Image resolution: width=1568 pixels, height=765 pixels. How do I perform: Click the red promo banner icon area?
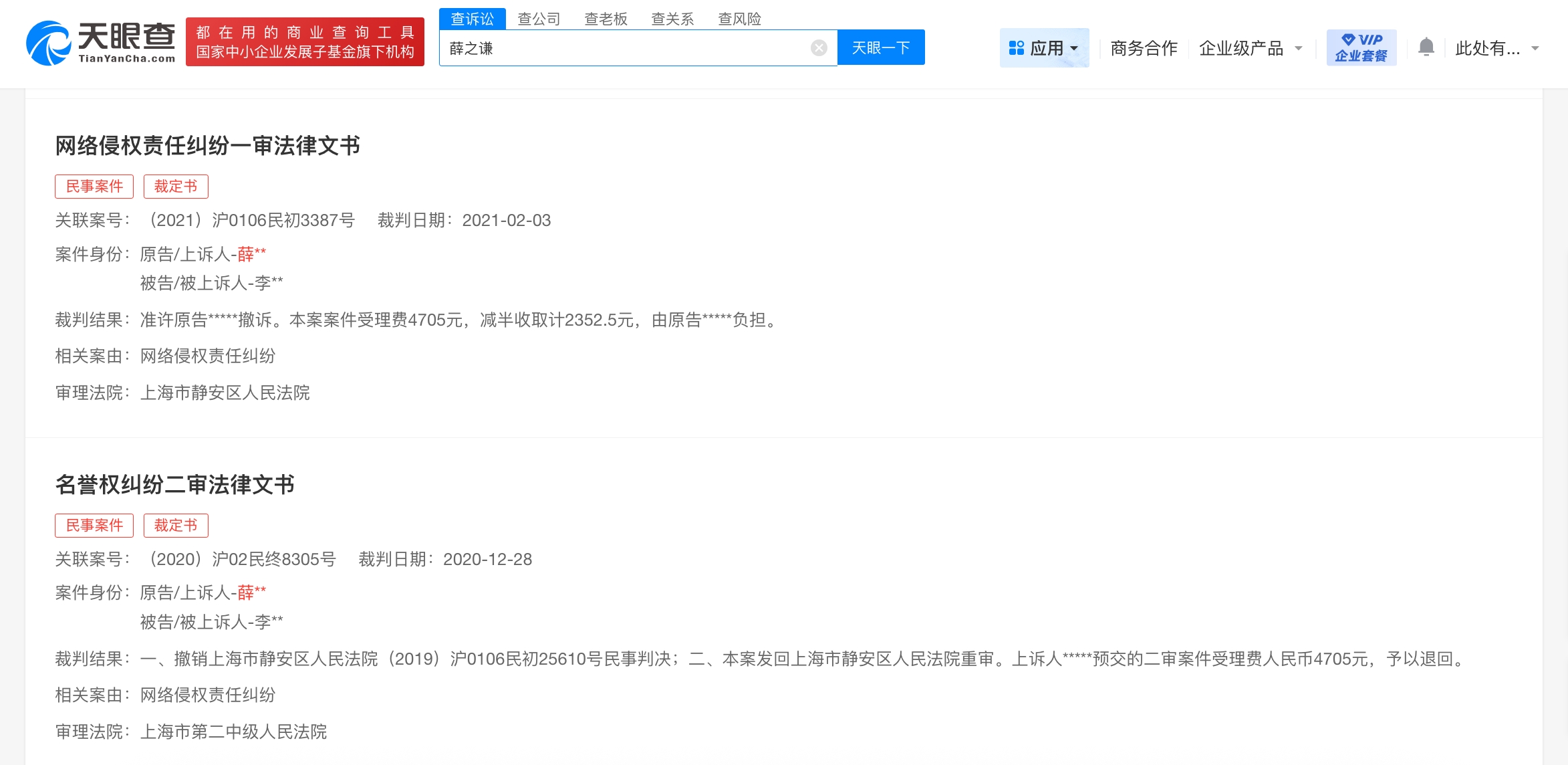click(x=305, y=42)
